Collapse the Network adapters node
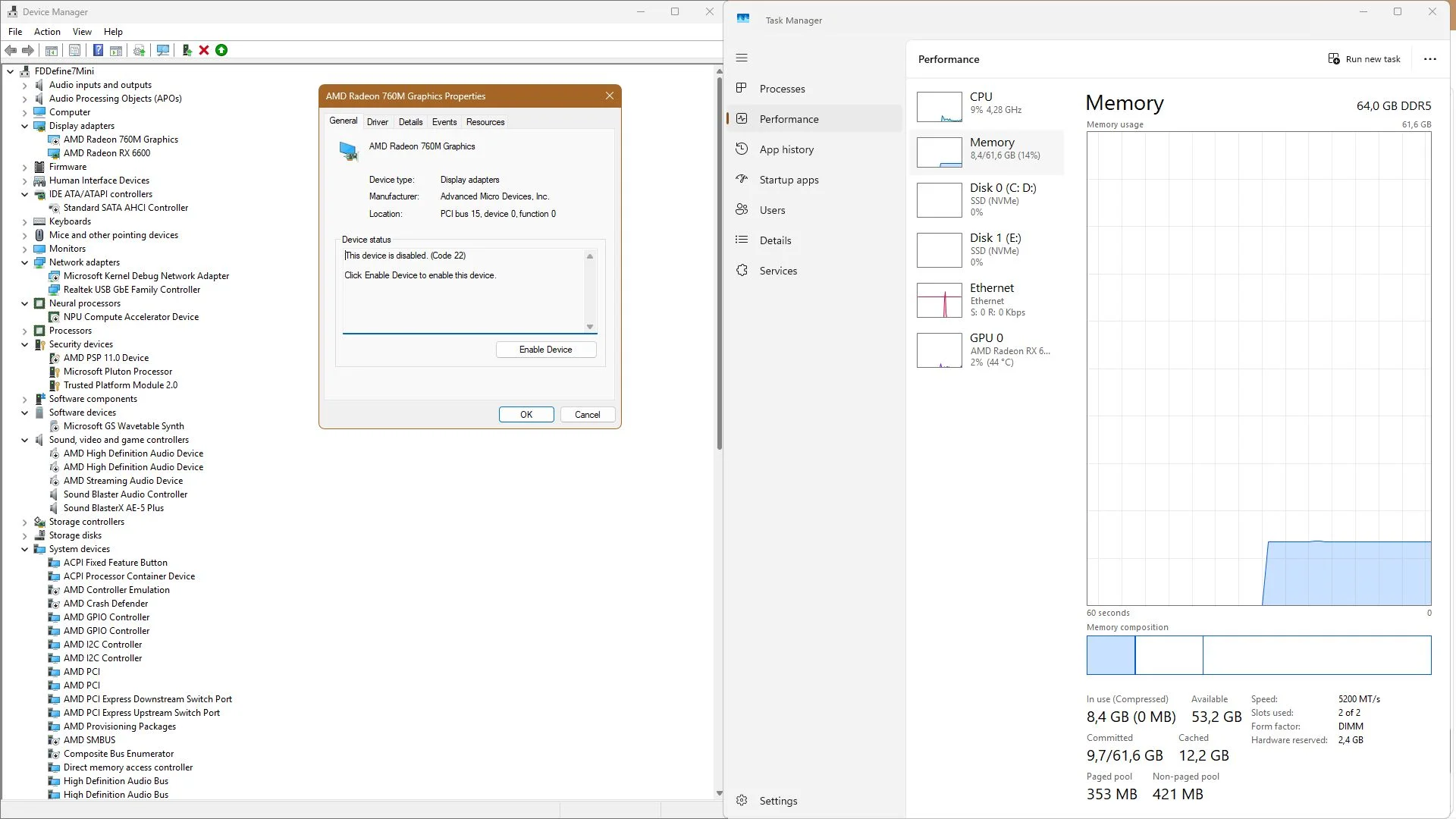This screenshot has height=819, width=1456. pos(24,263)
